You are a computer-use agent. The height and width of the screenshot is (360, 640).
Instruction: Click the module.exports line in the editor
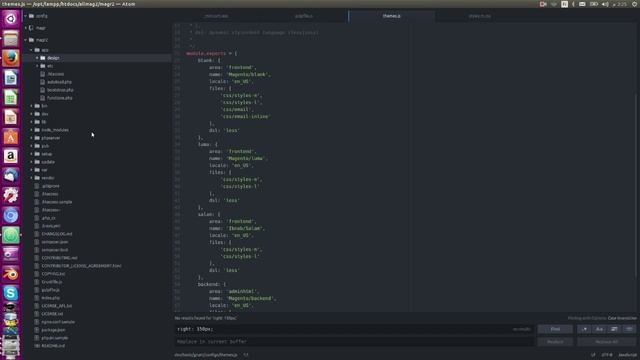click(x=211, y=53)
